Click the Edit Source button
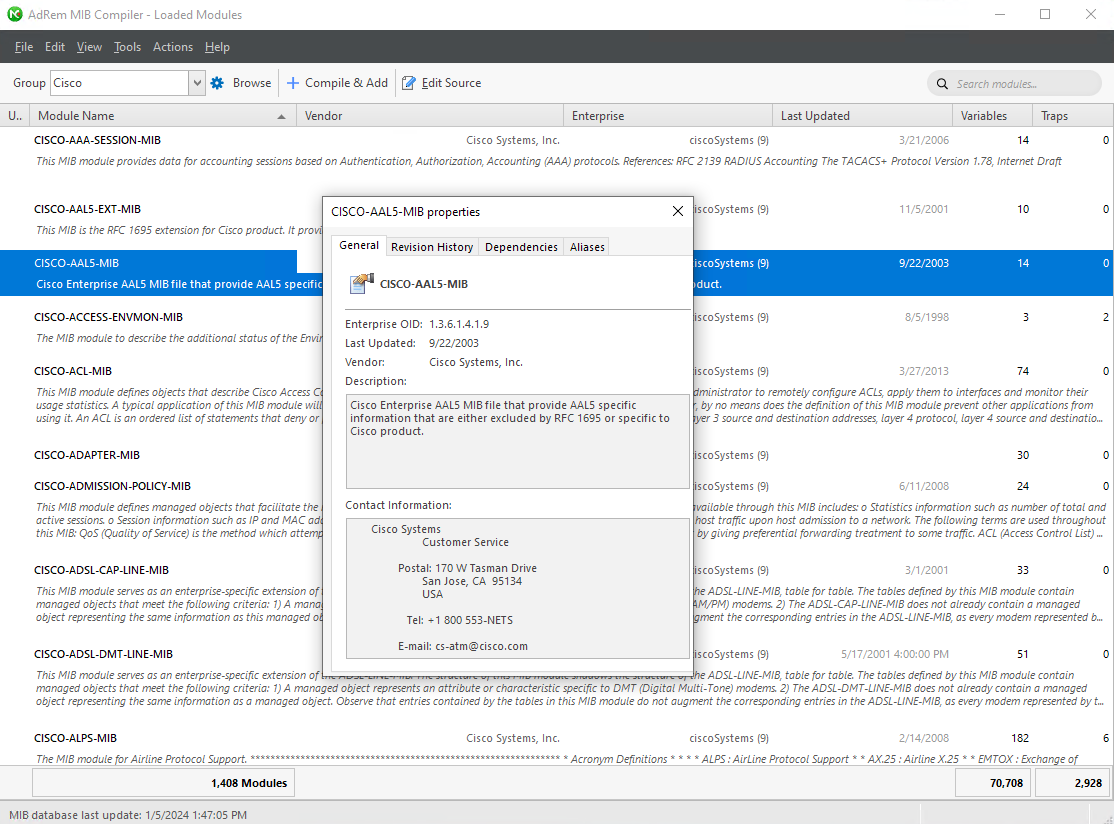 click(441, 83)
